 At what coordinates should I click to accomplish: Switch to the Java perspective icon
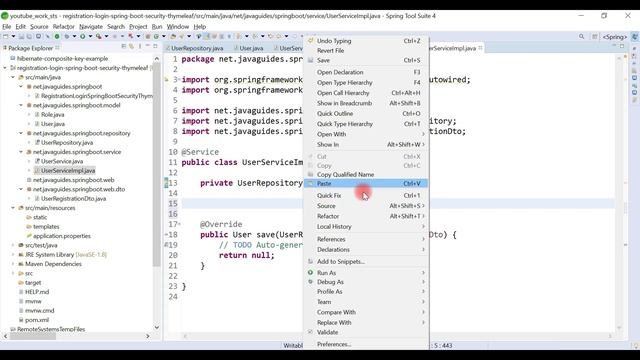(635, 37)
